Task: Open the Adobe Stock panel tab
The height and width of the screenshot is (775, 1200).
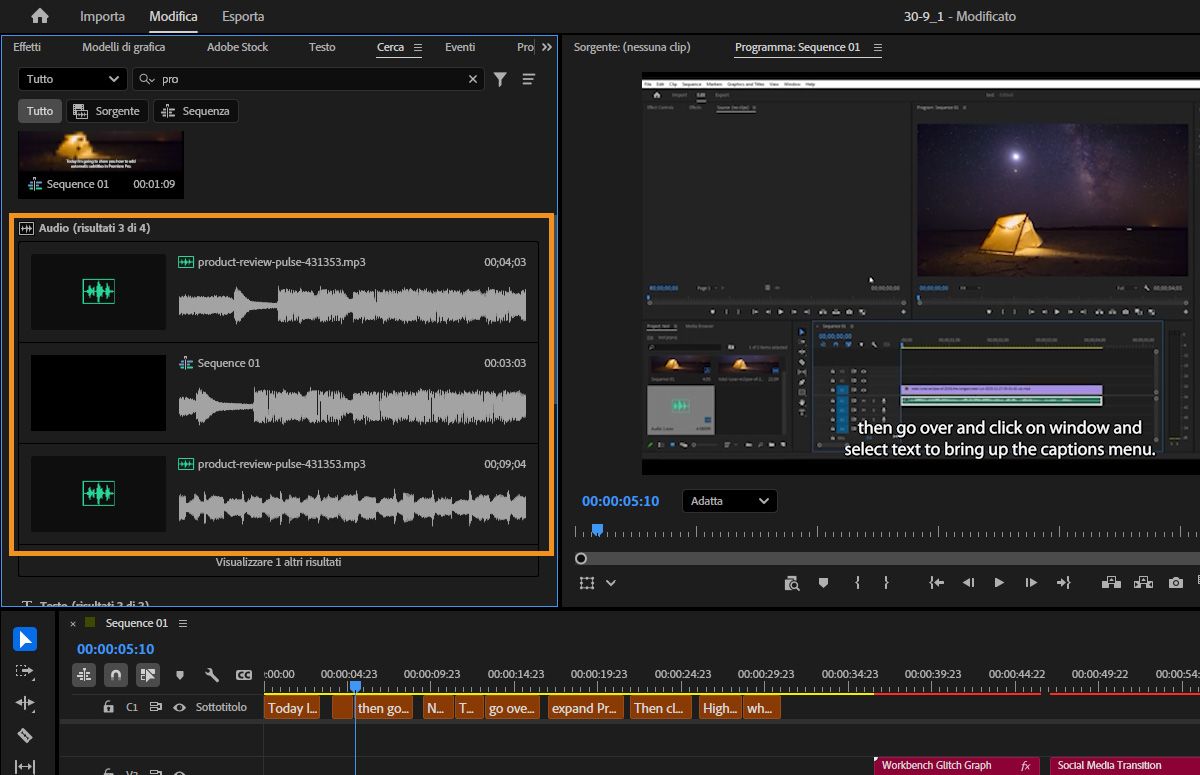Action: point(237,47)
